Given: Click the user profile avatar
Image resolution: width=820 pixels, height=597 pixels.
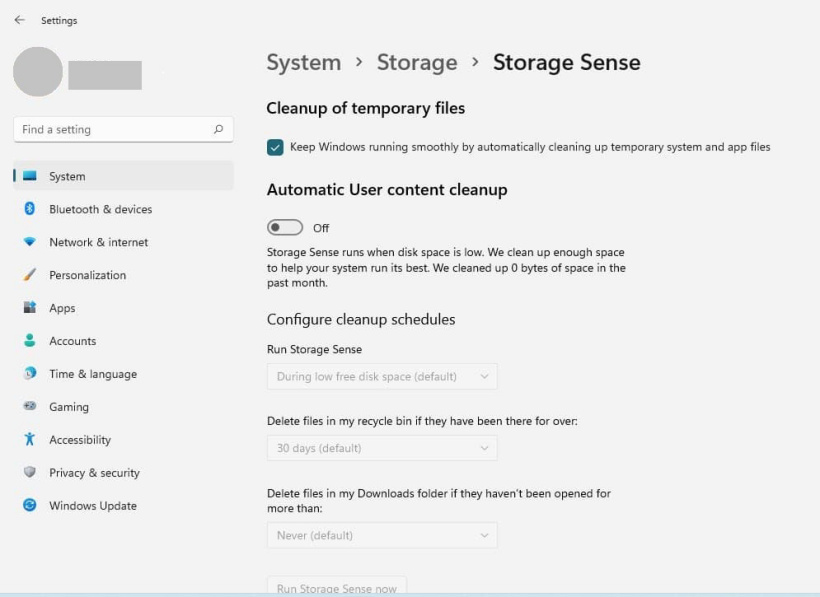Looking at the screenshot, I should point(38,72).
